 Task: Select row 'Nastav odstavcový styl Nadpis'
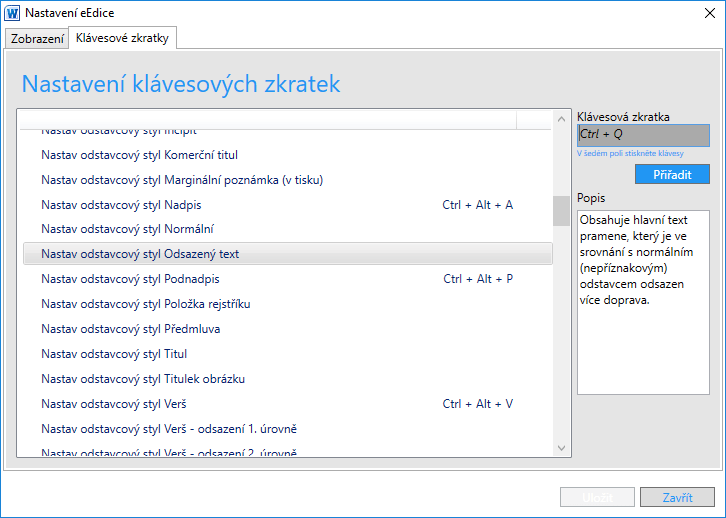click(x=288, y=205)
